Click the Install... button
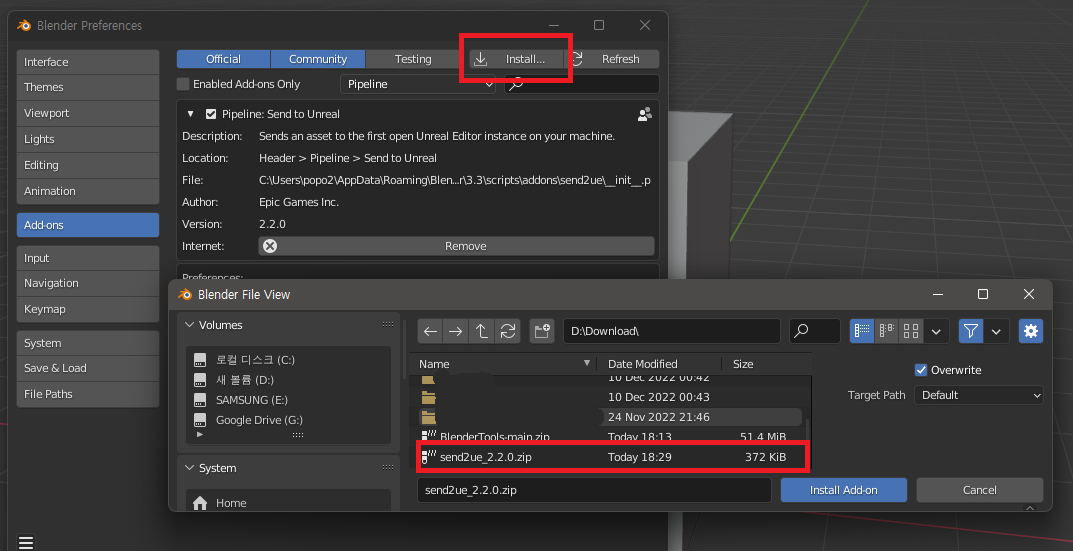 (517, 59)
